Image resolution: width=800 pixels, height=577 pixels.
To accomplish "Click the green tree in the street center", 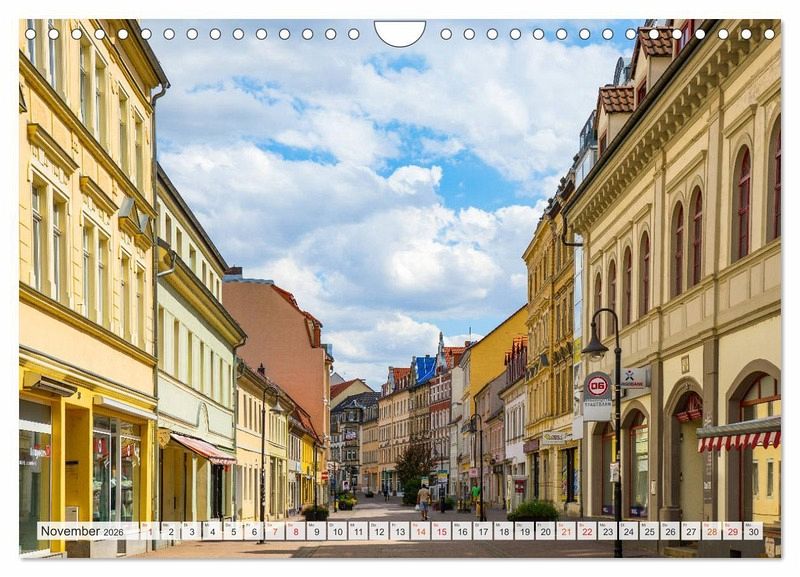I will (x=414, y=462).
